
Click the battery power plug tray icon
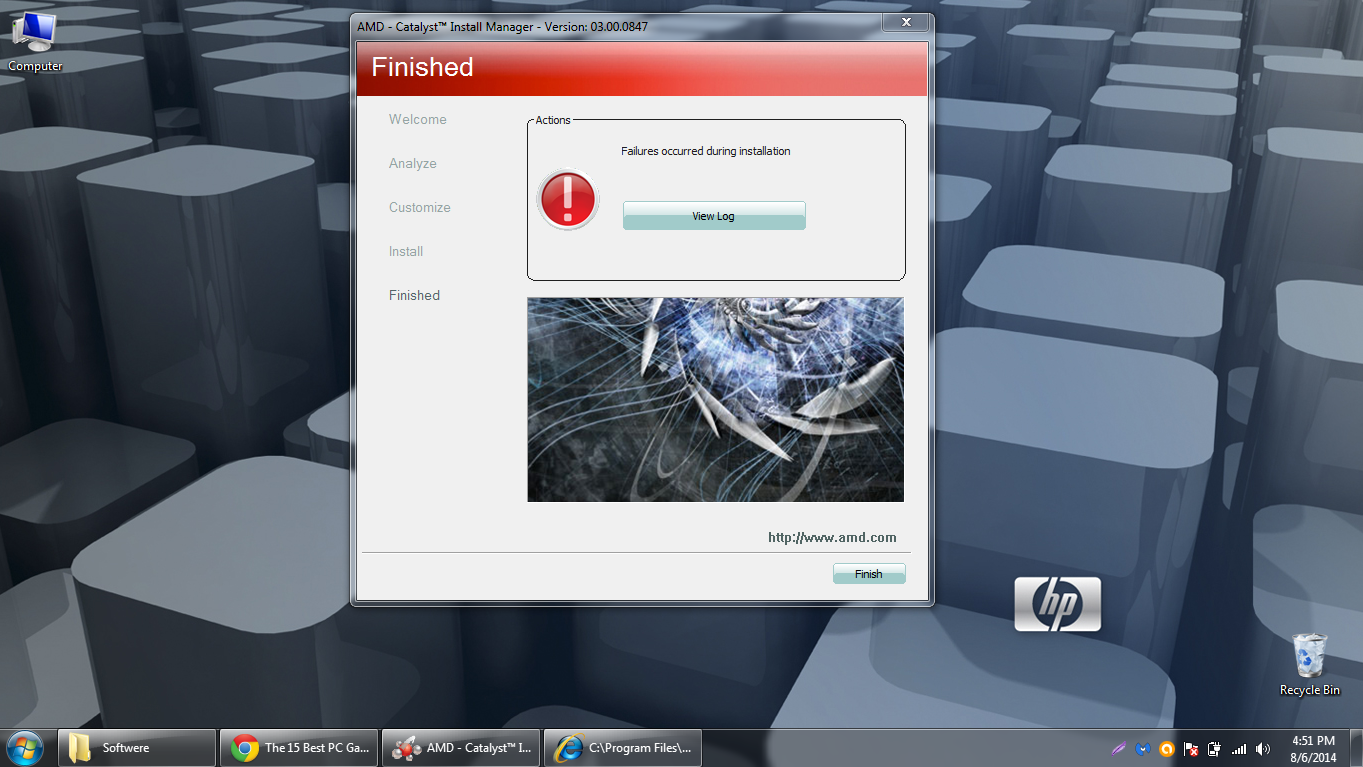tap(1215, 749)
